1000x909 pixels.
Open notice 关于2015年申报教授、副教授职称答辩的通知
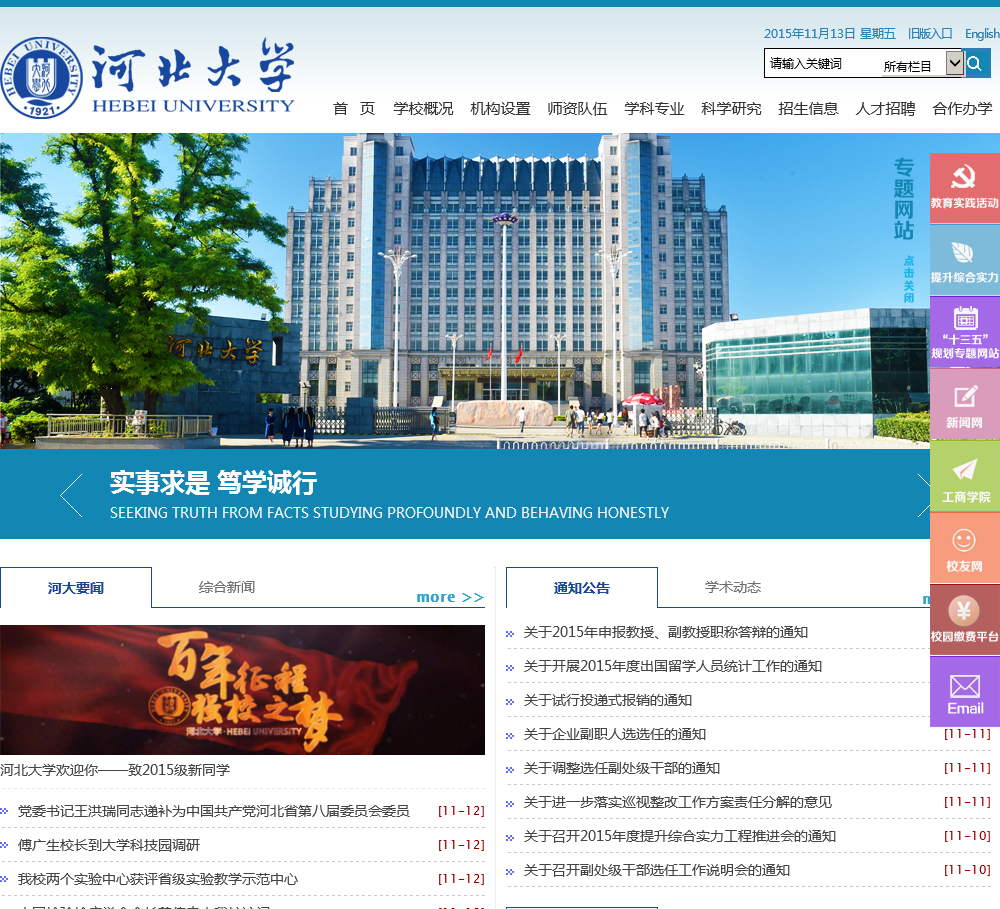[x=666, y=632]
